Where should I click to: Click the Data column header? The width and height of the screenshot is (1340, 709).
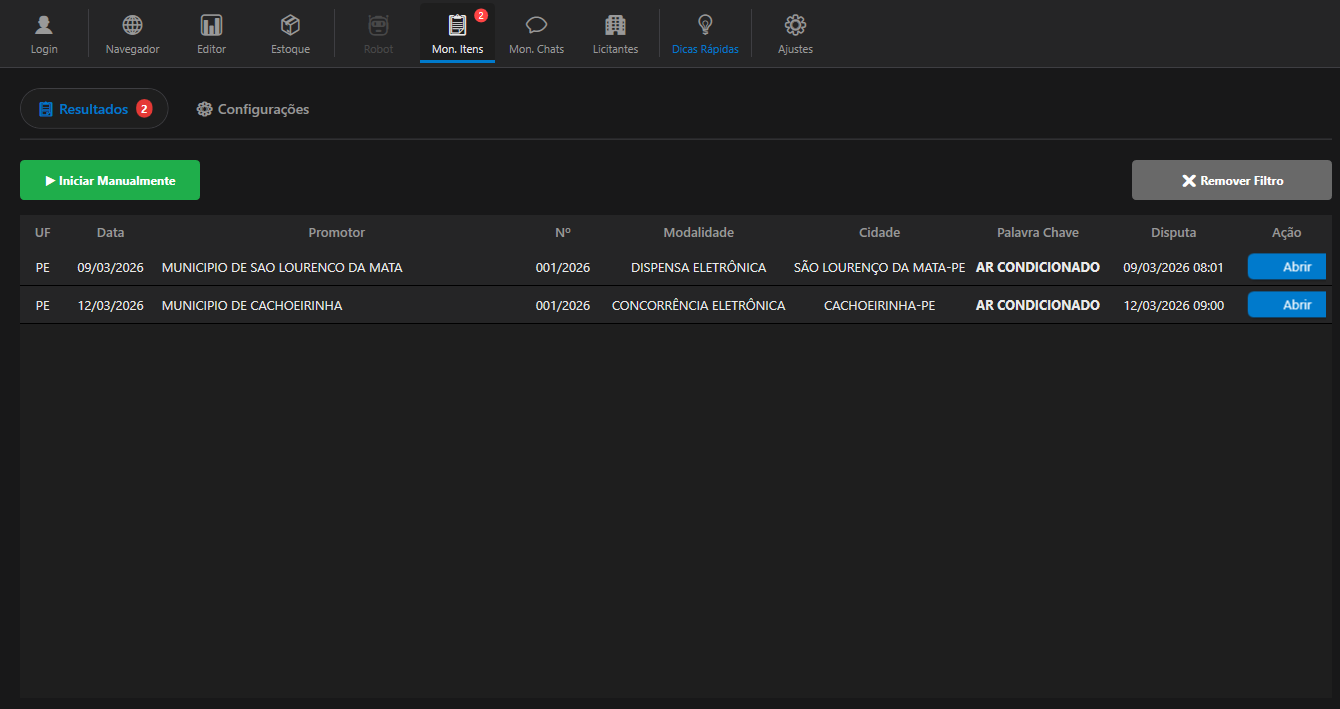pos(110,232)
